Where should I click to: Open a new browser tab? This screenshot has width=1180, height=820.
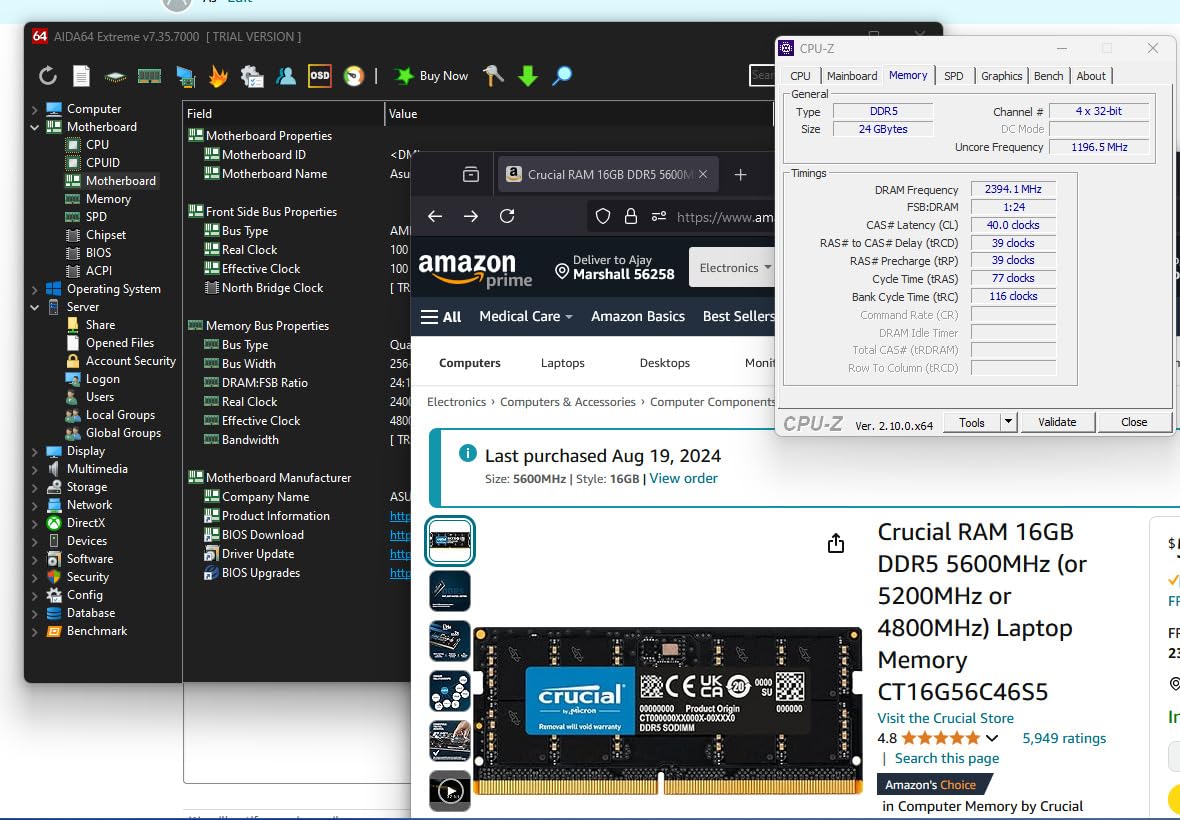[741, 175]
